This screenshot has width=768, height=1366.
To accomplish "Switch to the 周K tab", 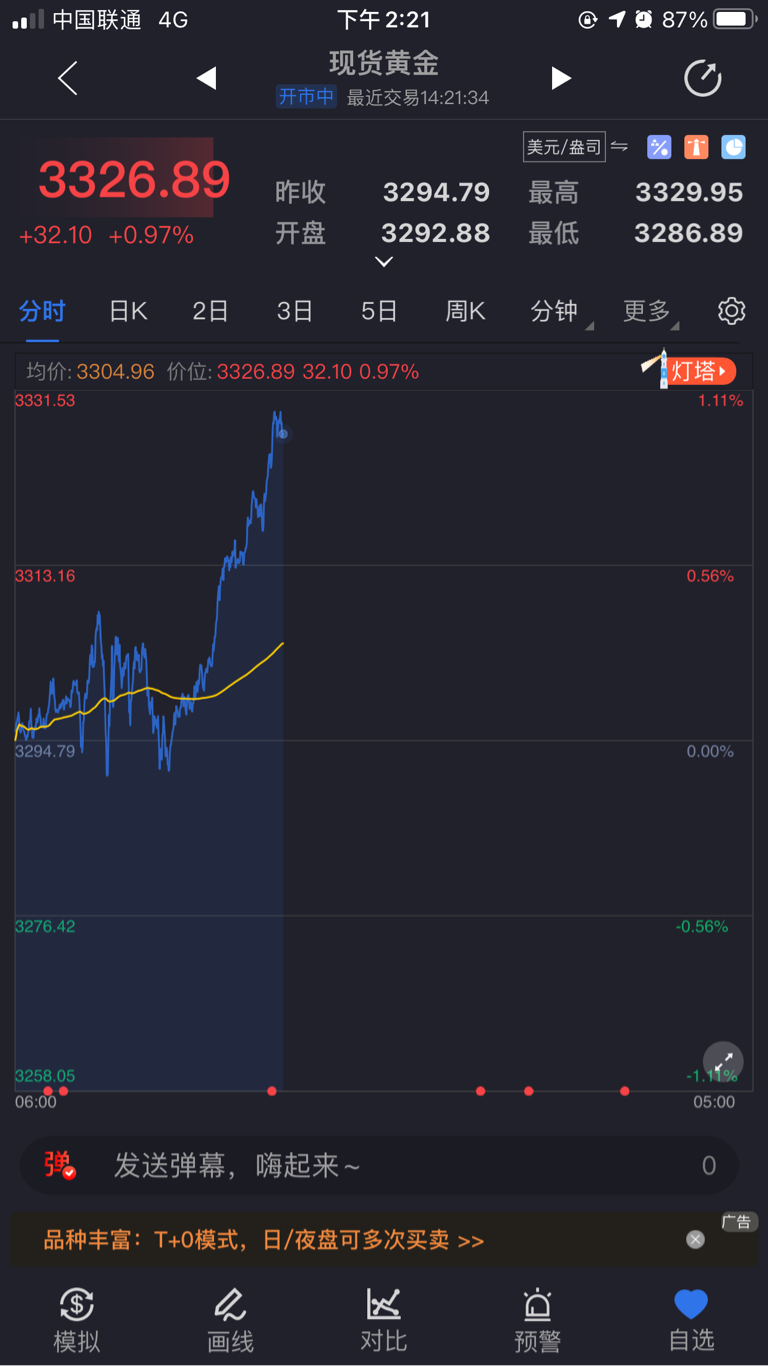I will 465,311.
